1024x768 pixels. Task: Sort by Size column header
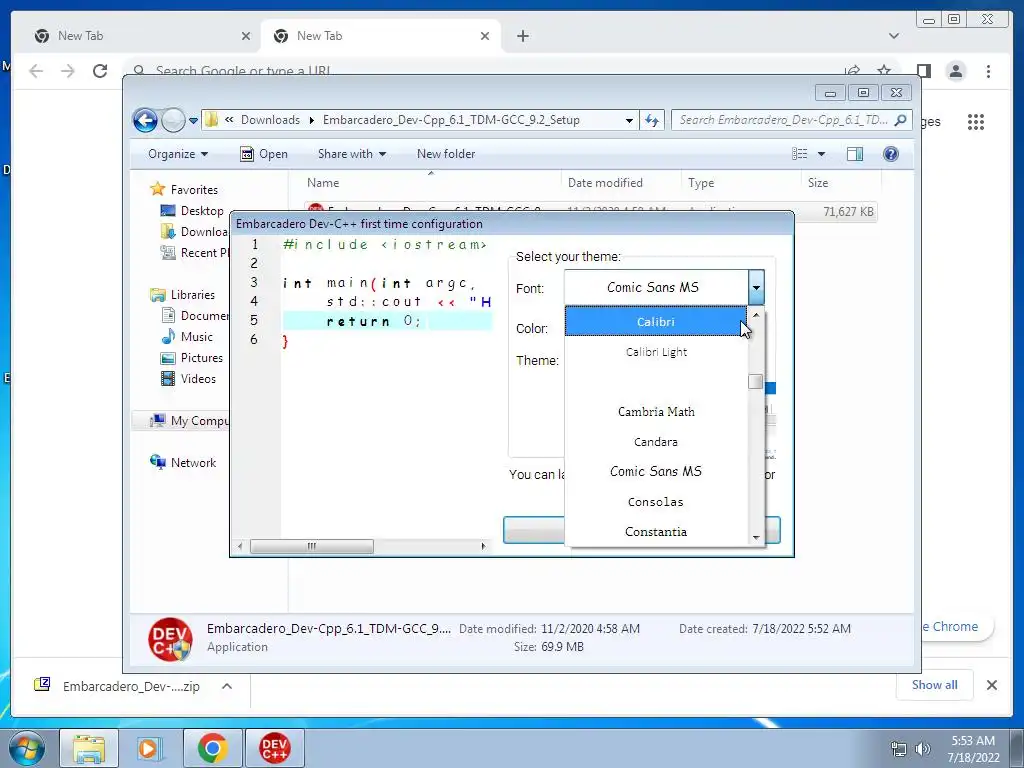pyautogui.click(x=841, y=183)
